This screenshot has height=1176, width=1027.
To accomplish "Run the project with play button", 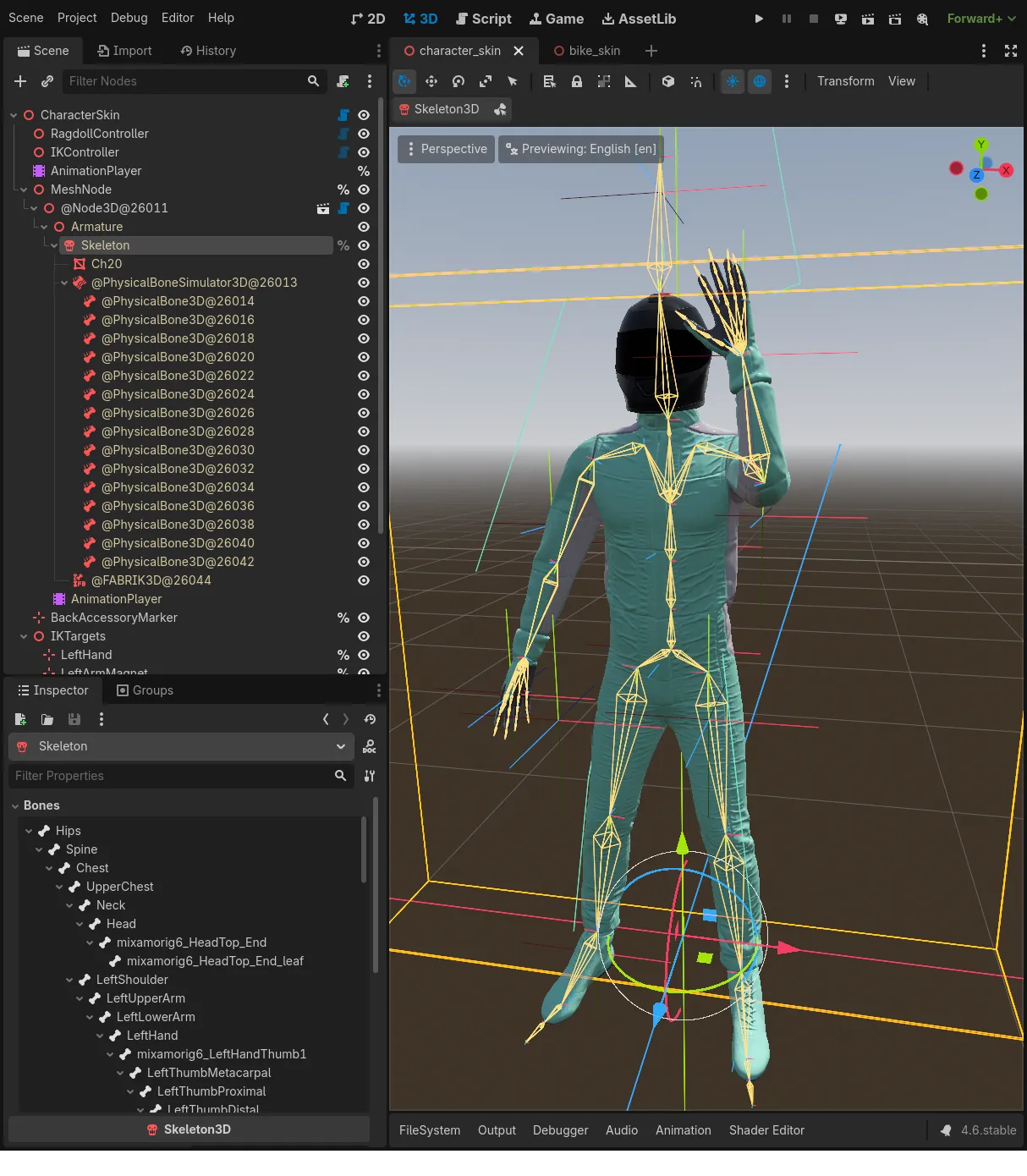I will coord(759,19).
